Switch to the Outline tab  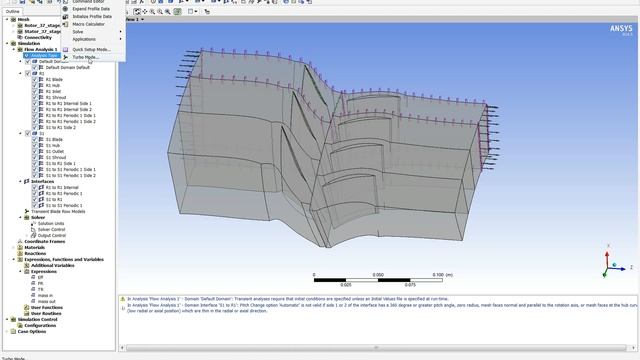point(12,11)
